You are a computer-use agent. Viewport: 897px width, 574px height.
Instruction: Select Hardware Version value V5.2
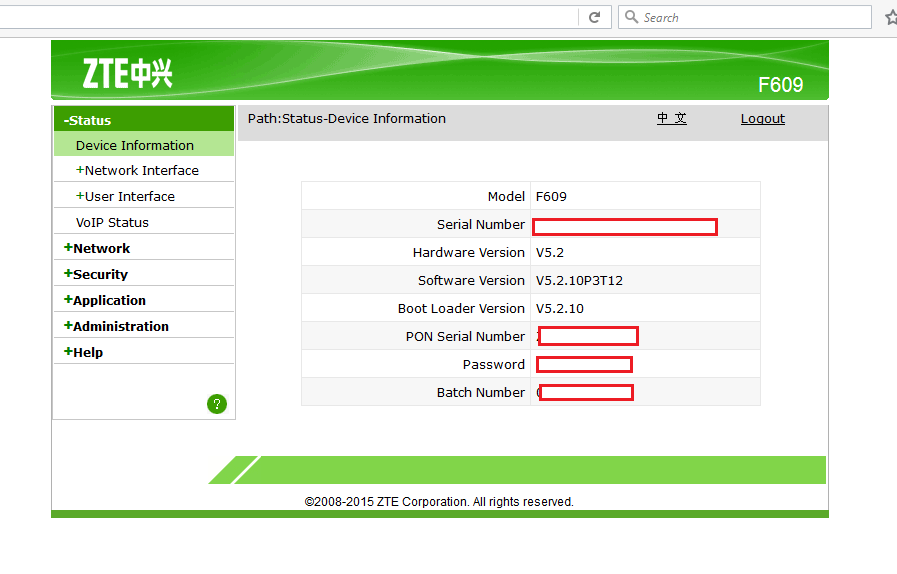point(550,252)
